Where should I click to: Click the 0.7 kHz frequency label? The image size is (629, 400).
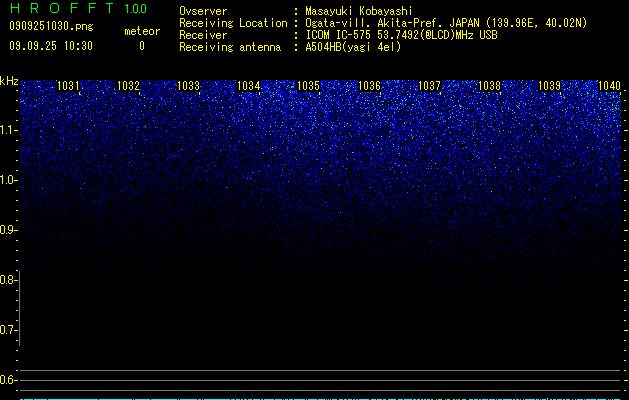(x=8, y=330)
